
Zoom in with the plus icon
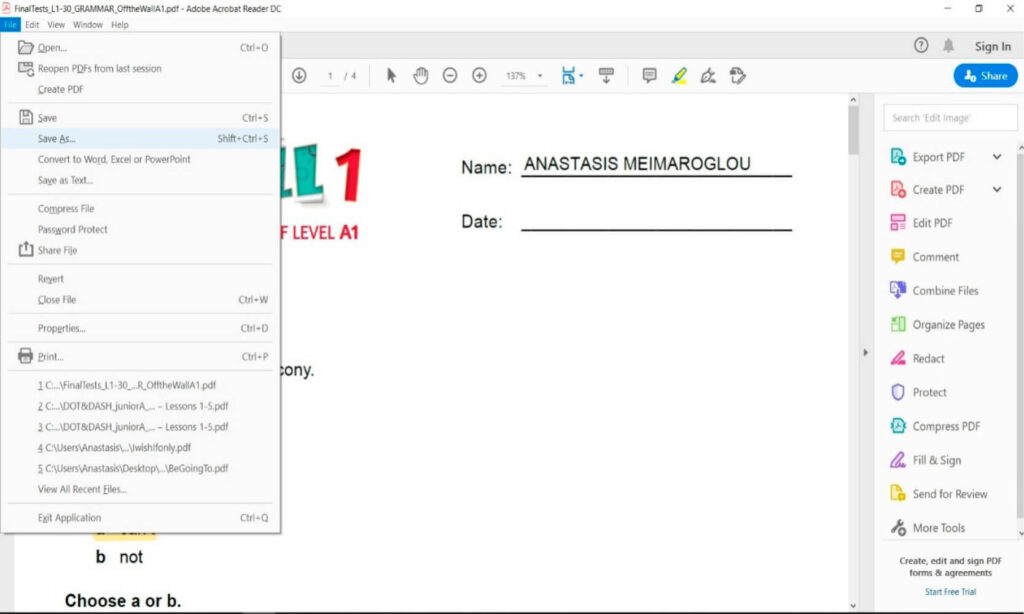[479, 76]
